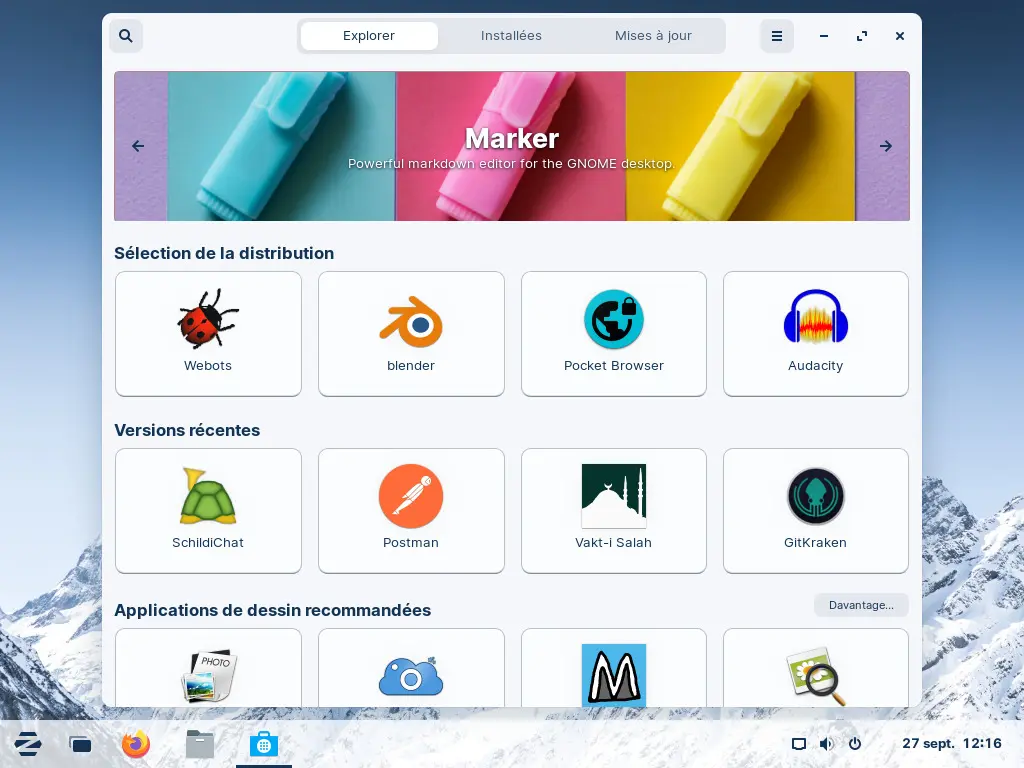Go to next featured banner
Viewport: 1024px width, 768px height.
click(885, 146)
